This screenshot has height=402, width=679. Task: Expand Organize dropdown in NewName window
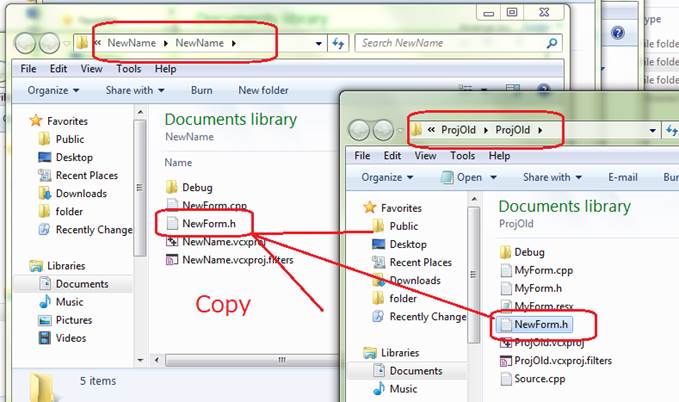[x=54, y=90]
